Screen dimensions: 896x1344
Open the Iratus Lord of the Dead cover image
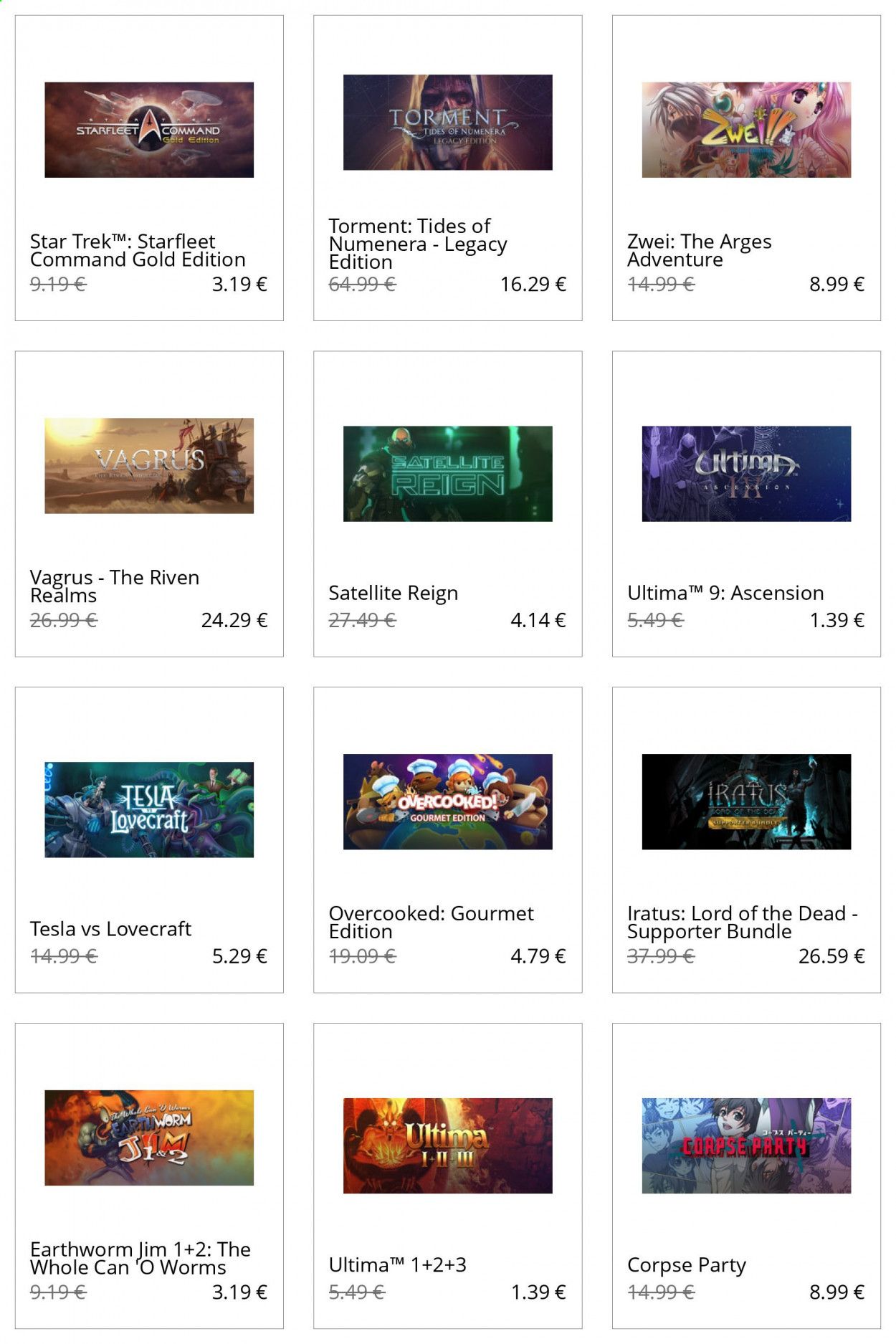click(x=746, y=802)
